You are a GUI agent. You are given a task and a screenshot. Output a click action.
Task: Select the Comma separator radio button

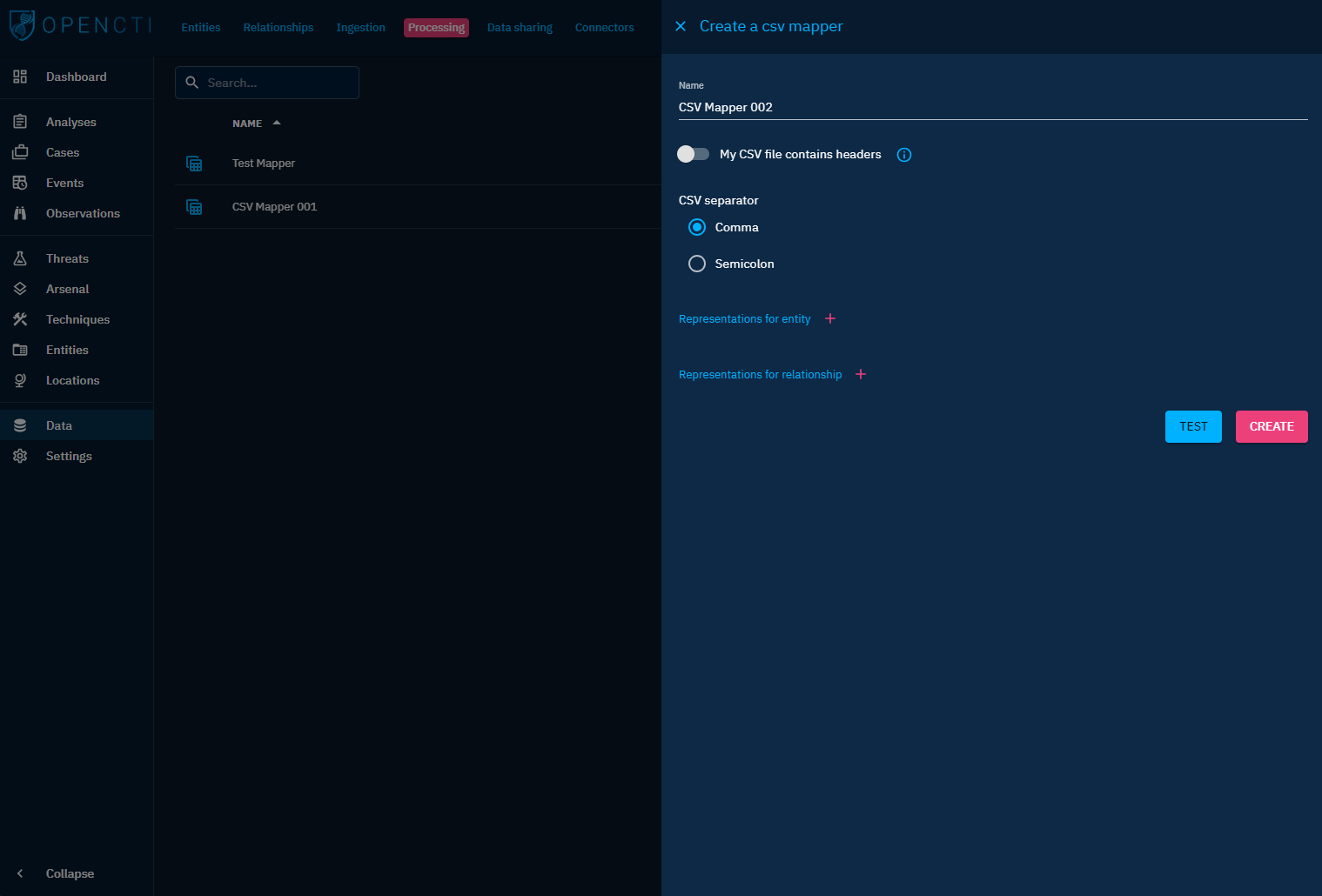(x=697, y=227)
